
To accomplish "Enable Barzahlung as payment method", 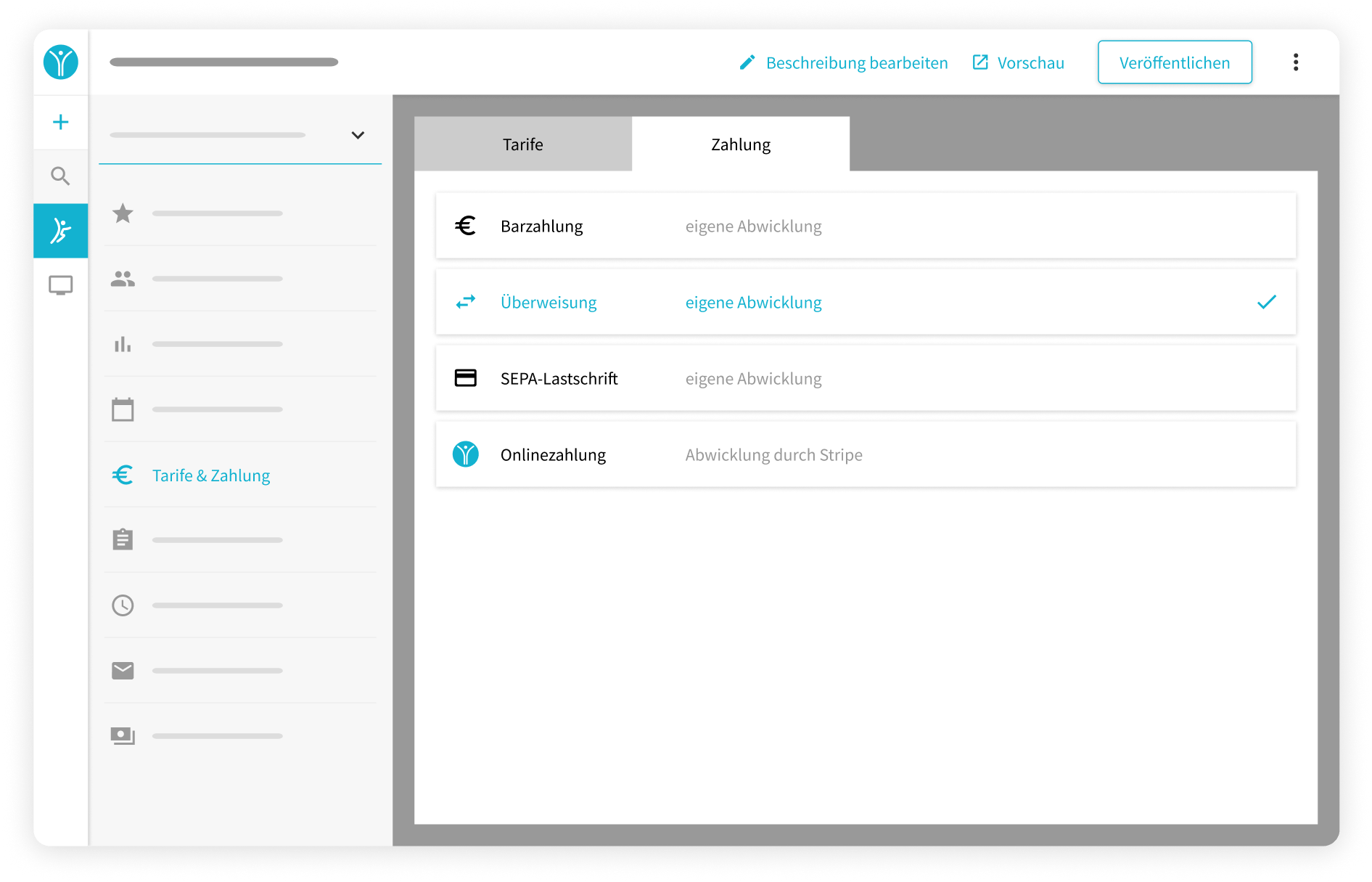I will click(x=865, y=226).
